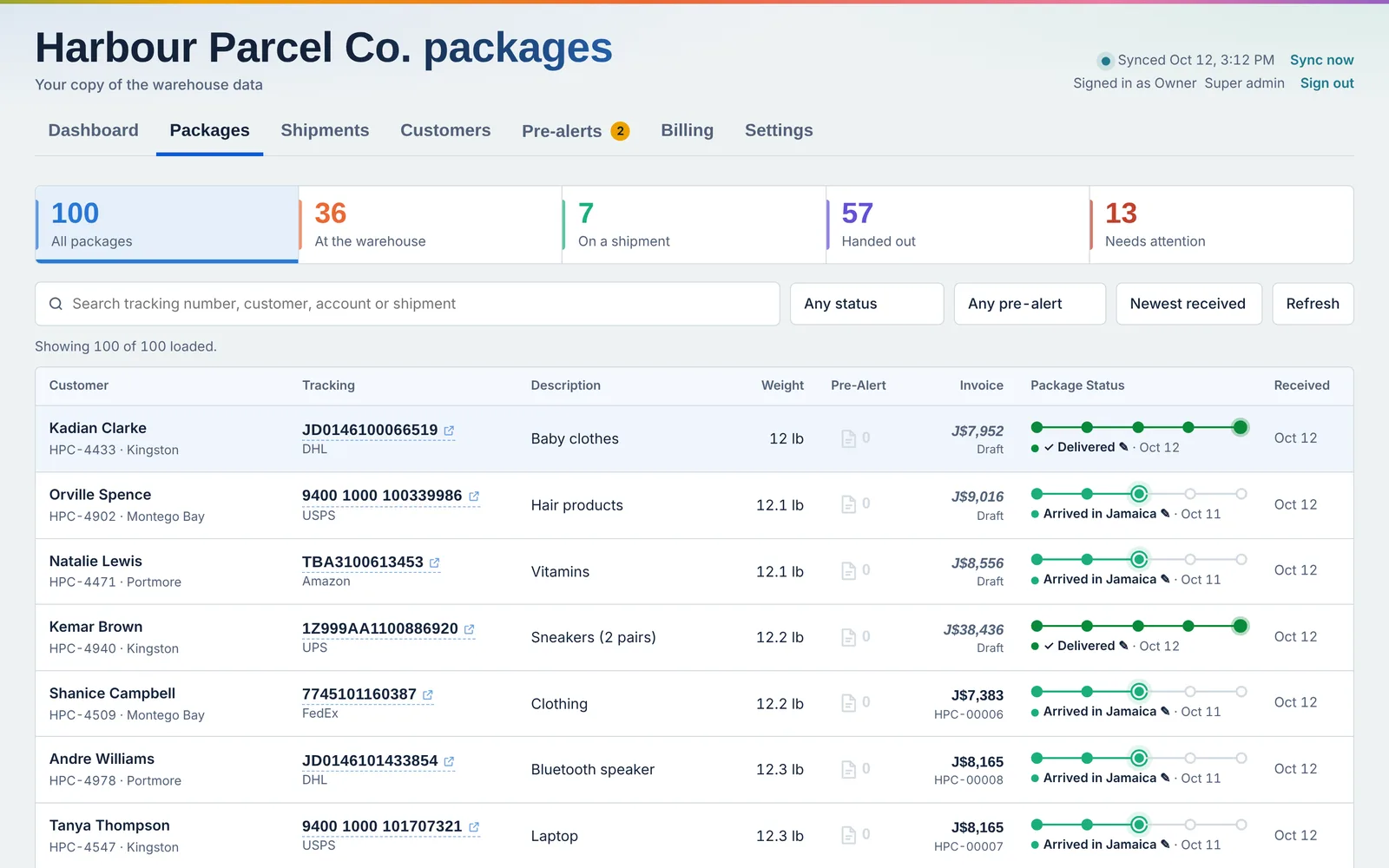
Task: Click tracking number JD0146100066519
Action: coord(370,430)
